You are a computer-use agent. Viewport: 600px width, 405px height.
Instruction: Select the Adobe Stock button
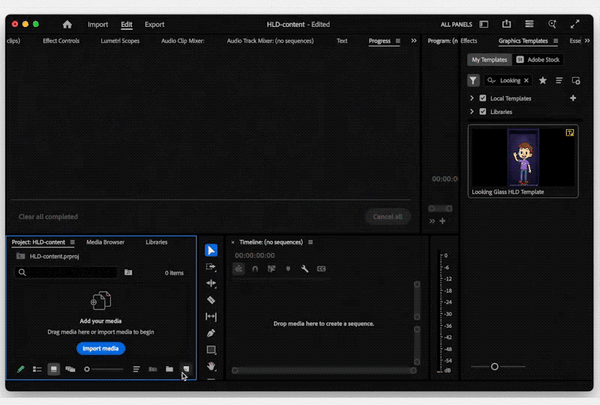point(538,60)
